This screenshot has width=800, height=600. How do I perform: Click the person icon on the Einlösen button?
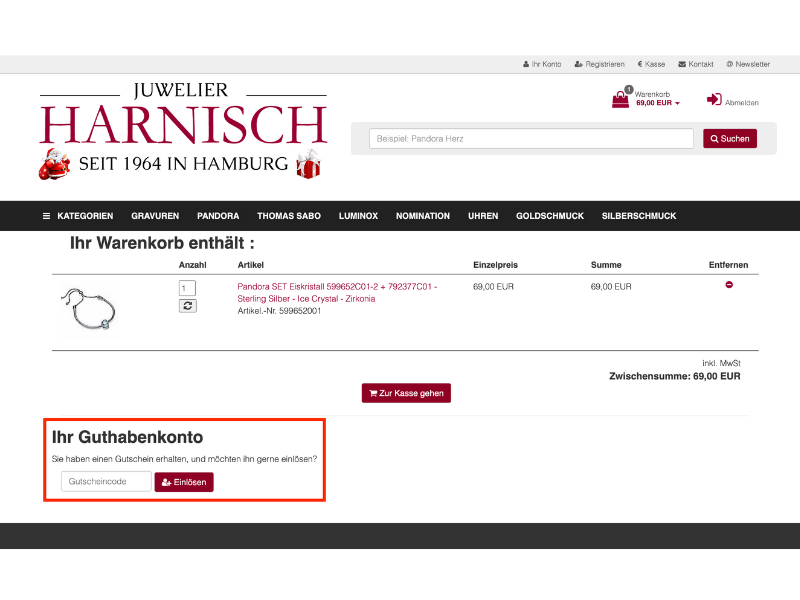click(x=165, y=482)
